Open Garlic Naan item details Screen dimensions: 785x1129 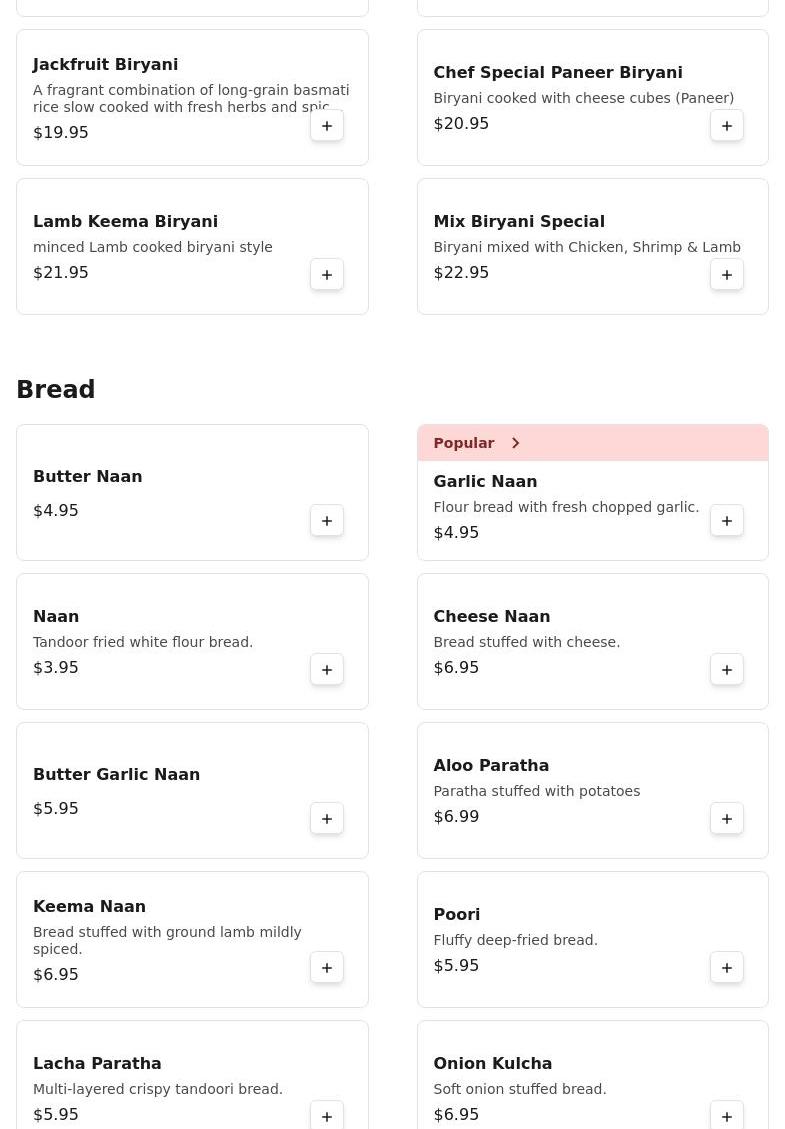(x=485, y=482)
